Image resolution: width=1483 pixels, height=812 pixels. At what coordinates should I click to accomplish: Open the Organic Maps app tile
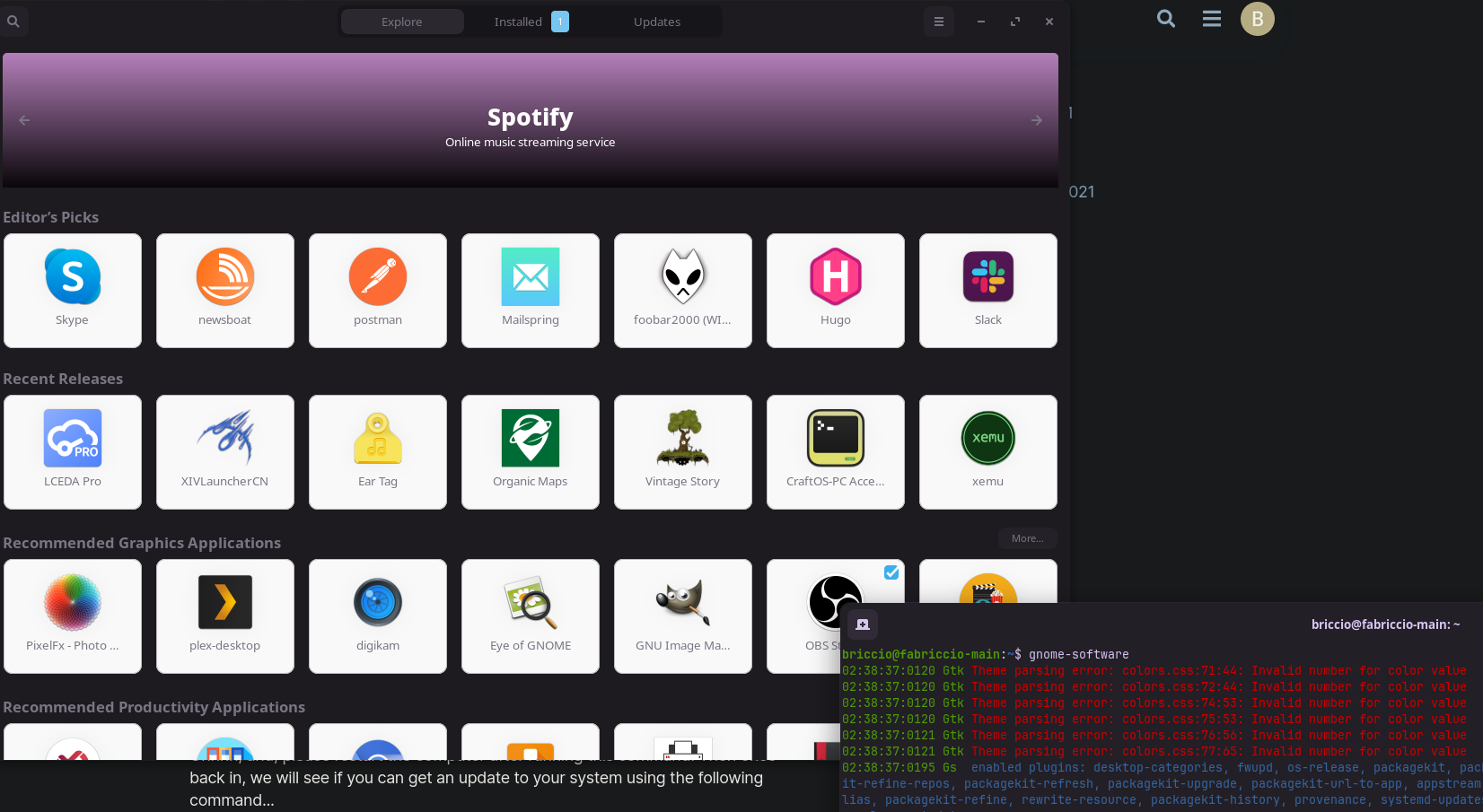click(x=531, y=452)
